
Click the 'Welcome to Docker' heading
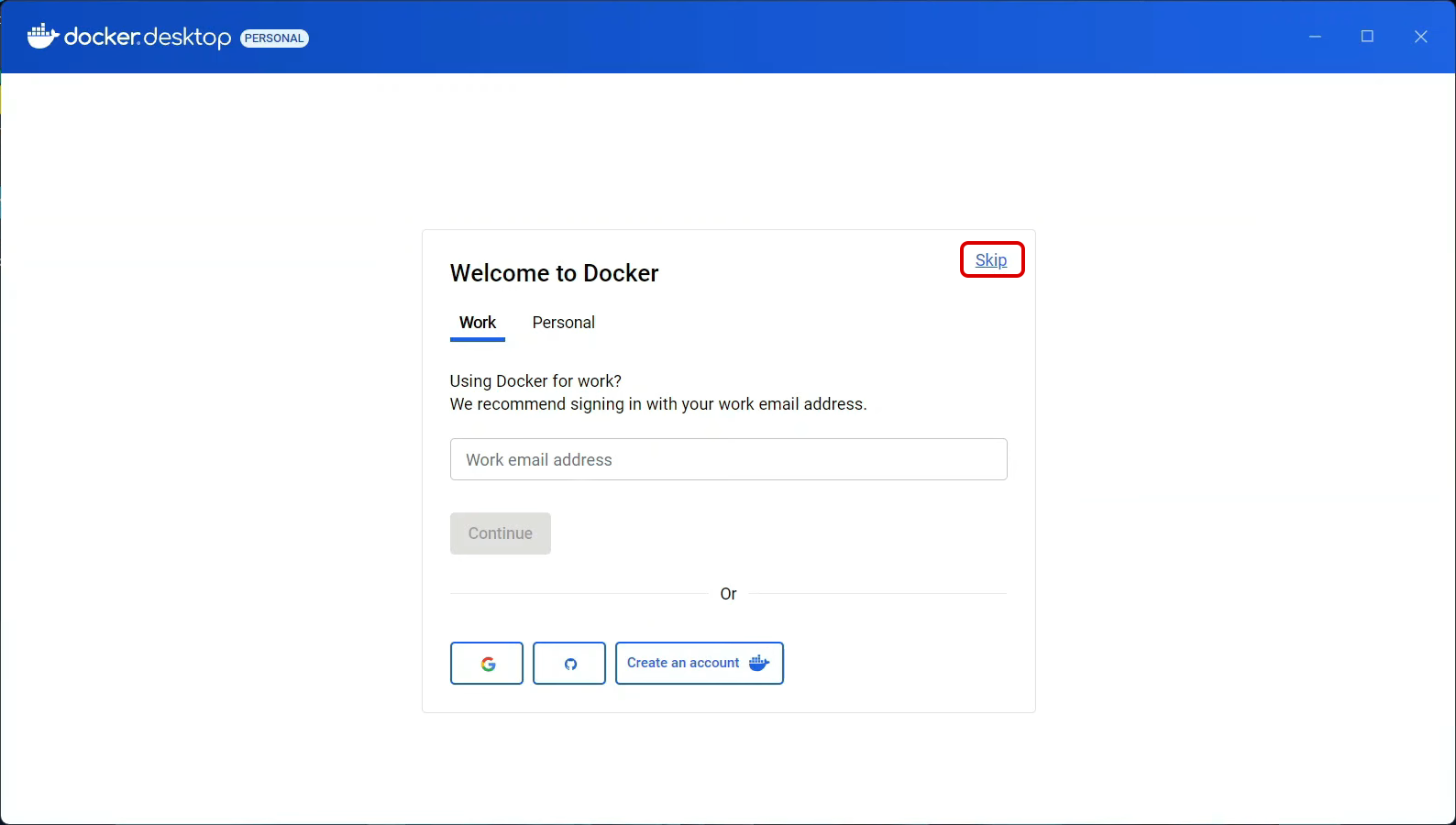pyautogui.click(x=555, y=273)
